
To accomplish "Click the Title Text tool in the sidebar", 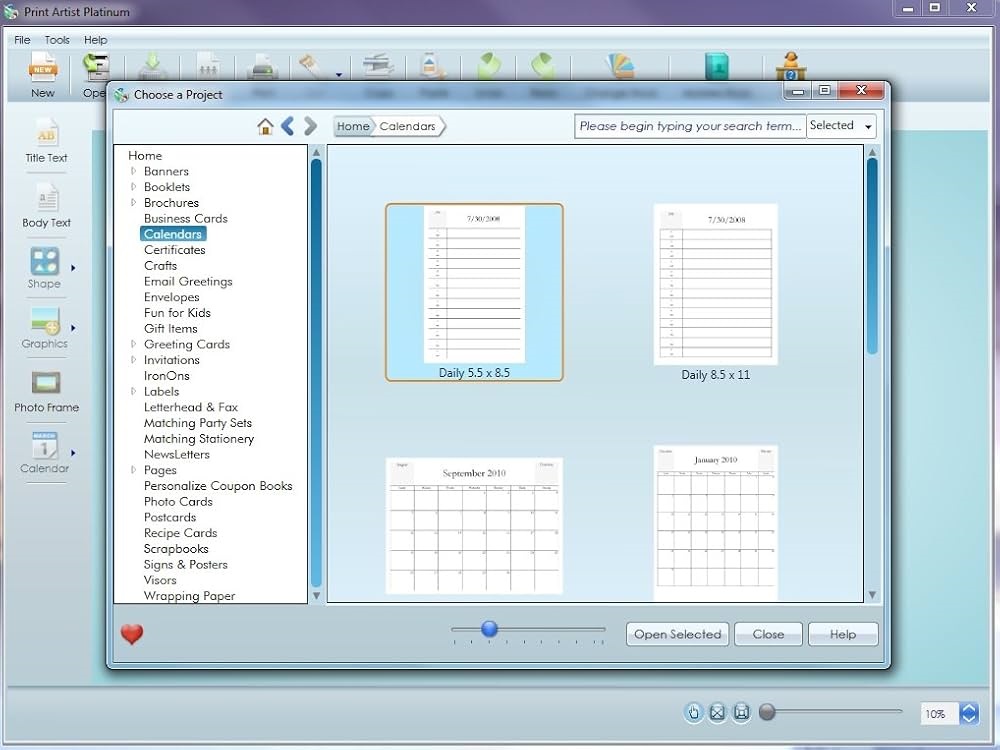I will point(46,141).
